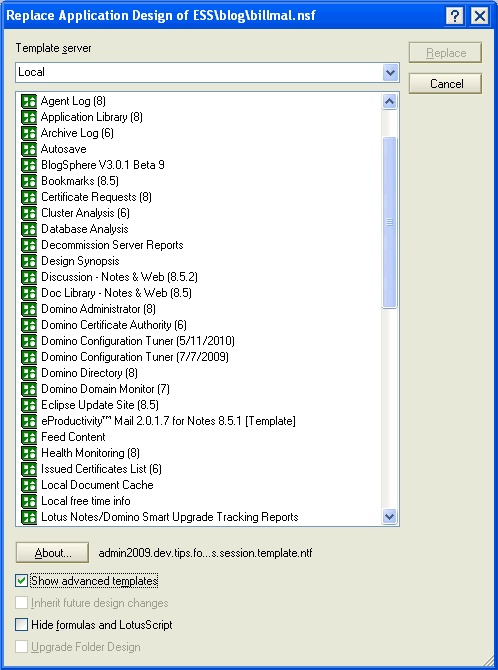498x670 pixels.
Task: Click the Autosave template icon
Action: coord(29,149)
